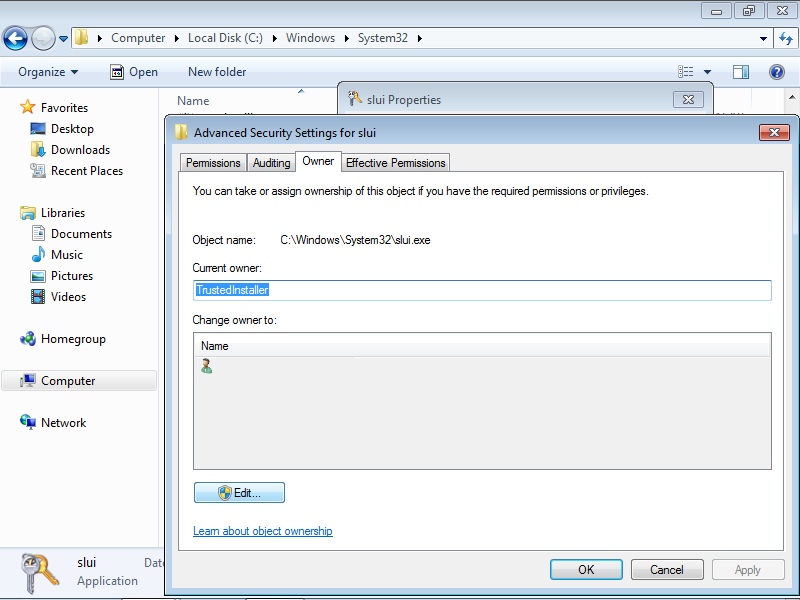Click the Favorites star icon
This screenshot has width=800, height=600.
[28, 107]
